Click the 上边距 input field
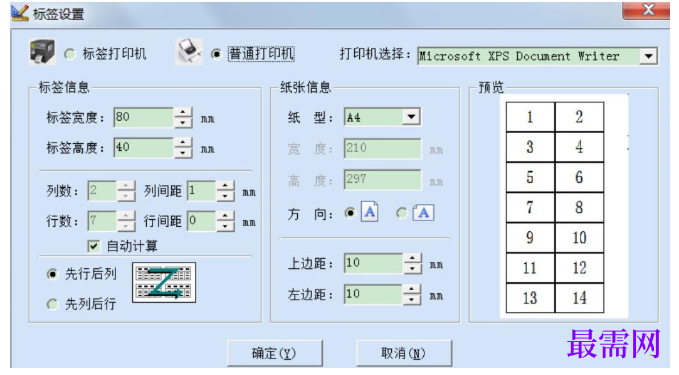 pos(374,263)
